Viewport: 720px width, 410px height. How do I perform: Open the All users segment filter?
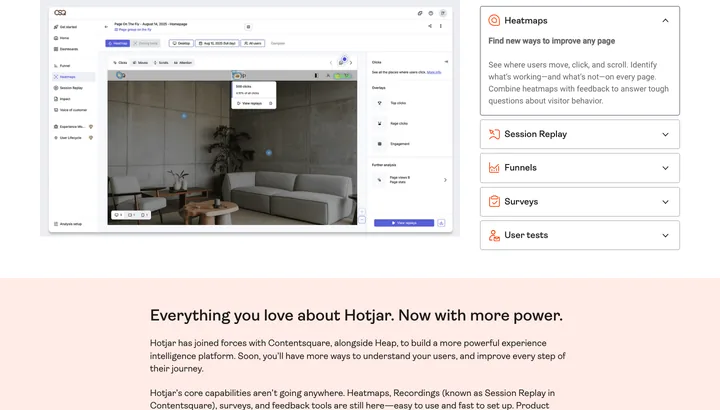point(253,43)
